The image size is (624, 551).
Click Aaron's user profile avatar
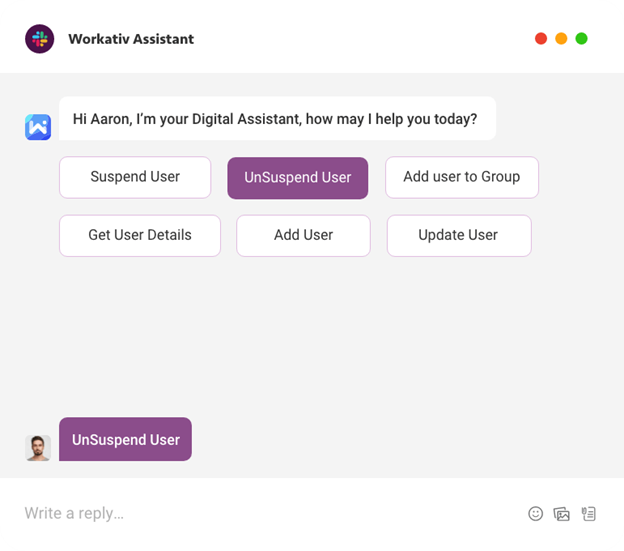[38, 447]
